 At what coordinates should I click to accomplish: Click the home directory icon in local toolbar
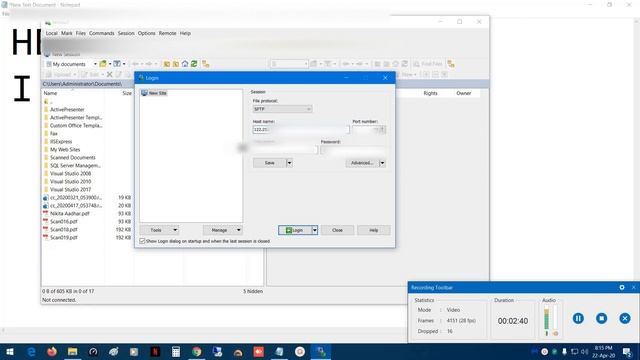point(185,64)
